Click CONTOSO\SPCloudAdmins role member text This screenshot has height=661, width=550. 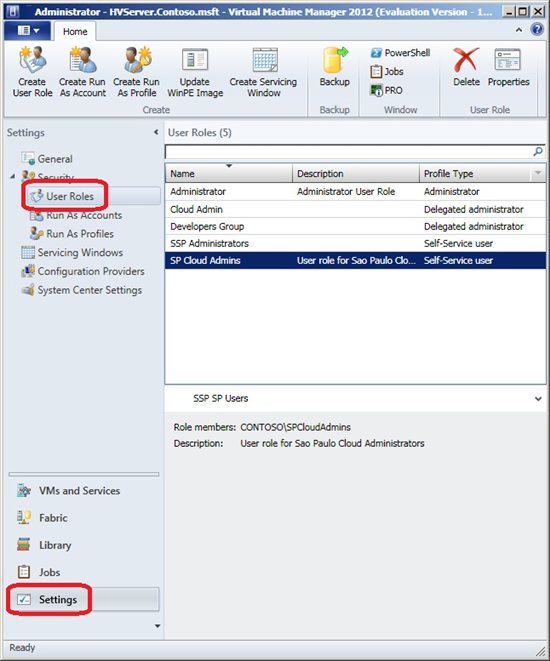coord(295,427)
